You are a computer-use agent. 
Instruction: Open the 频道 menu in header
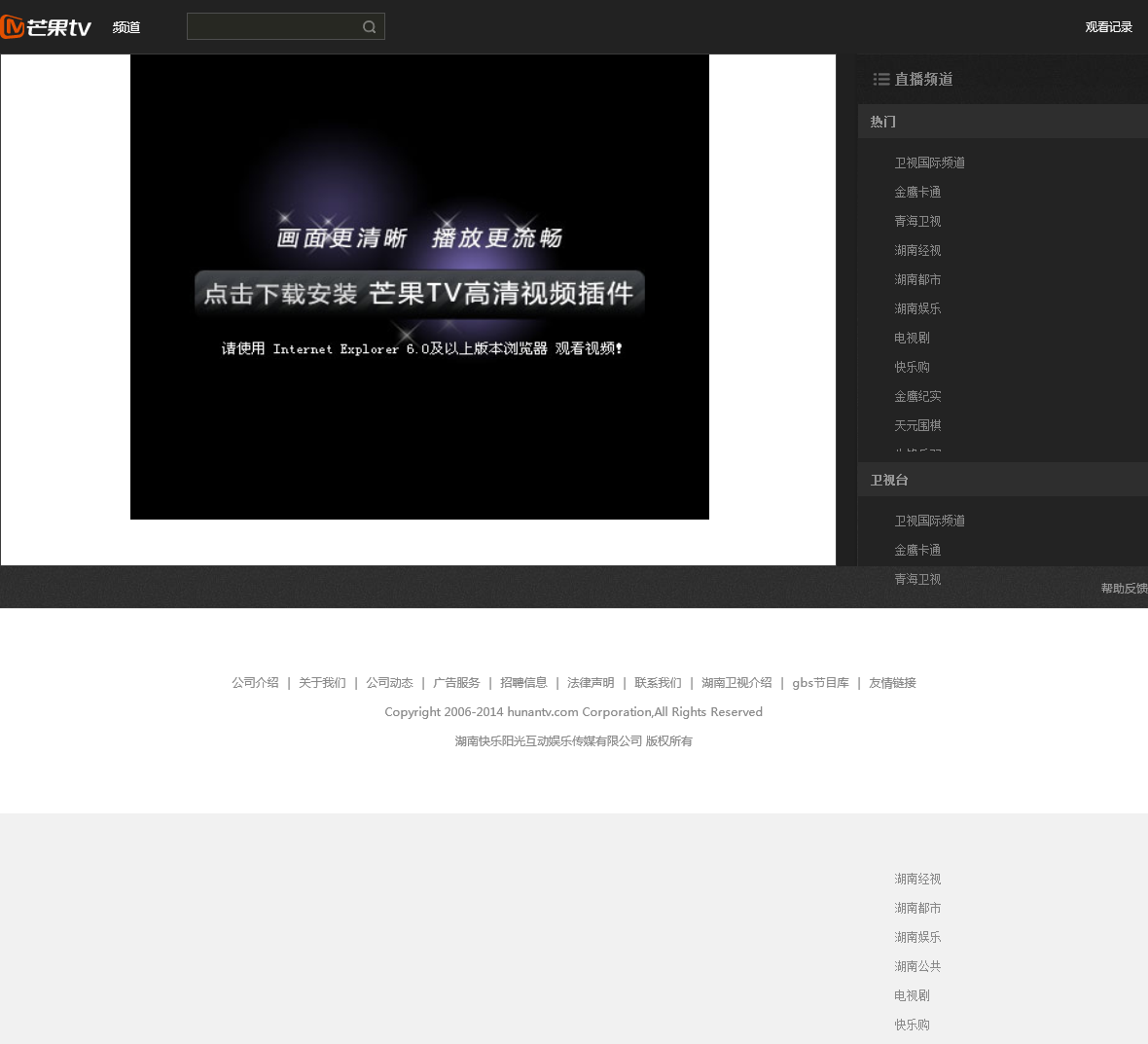tap(126, 27)
